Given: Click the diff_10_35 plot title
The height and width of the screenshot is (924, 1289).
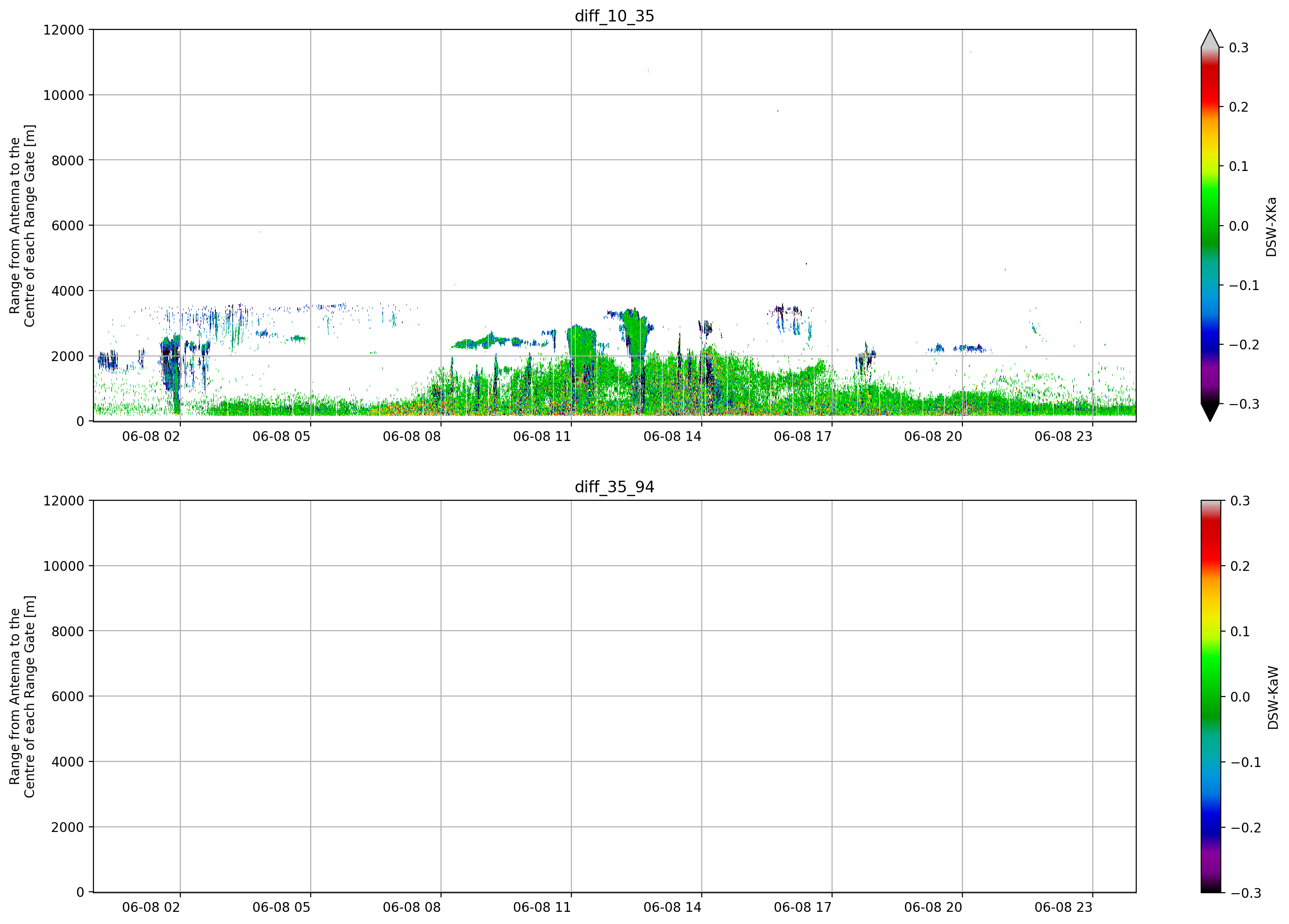Looking at the screenshot, I should 614,16.
